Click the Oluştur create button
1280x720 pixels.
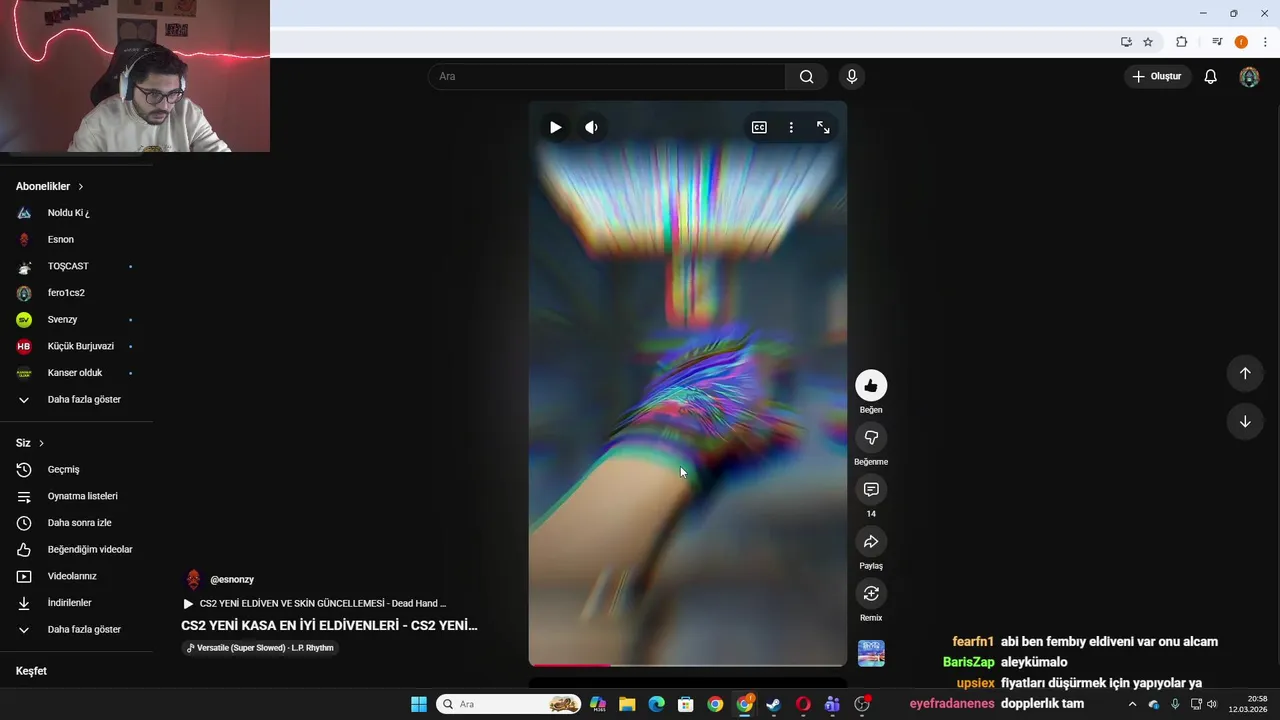point(1156,76)
